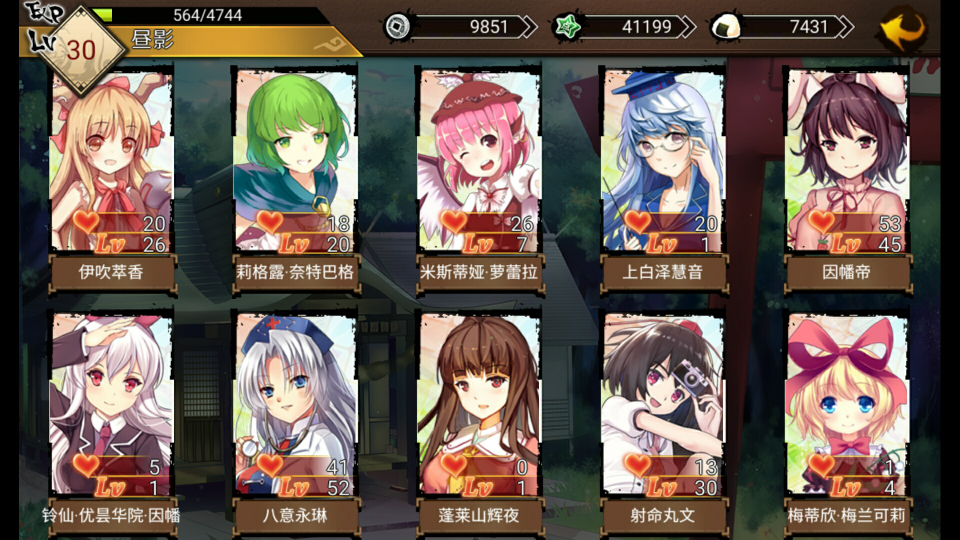Viewport: 960px width, 540px height.
Task: Tap the rice ball onigiri icon
Action: coord(726,27)
